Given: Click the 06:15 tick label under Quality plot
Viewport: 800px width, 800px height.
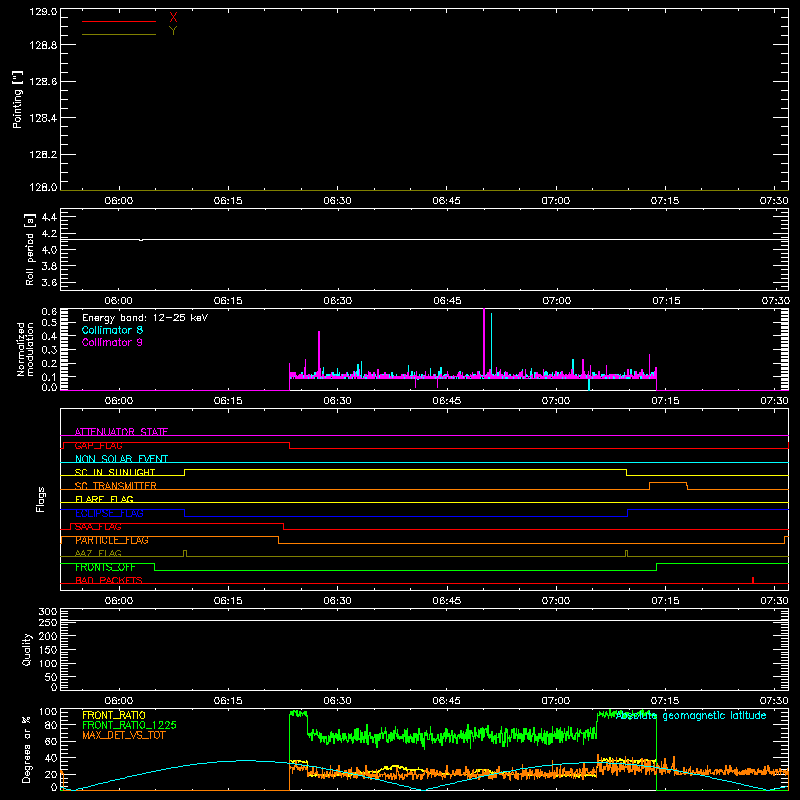Looking at the screenshot, I should point(228,701).
